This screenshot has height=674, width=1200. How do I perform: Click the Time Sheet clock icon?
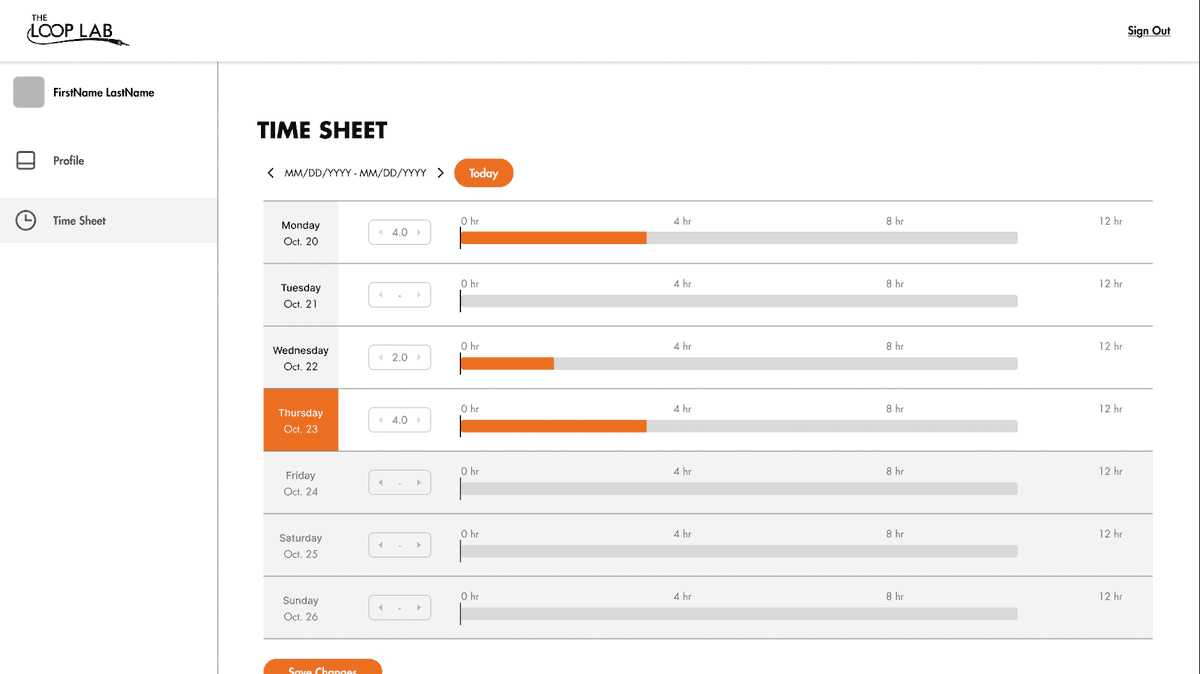[x=26, y=220]
